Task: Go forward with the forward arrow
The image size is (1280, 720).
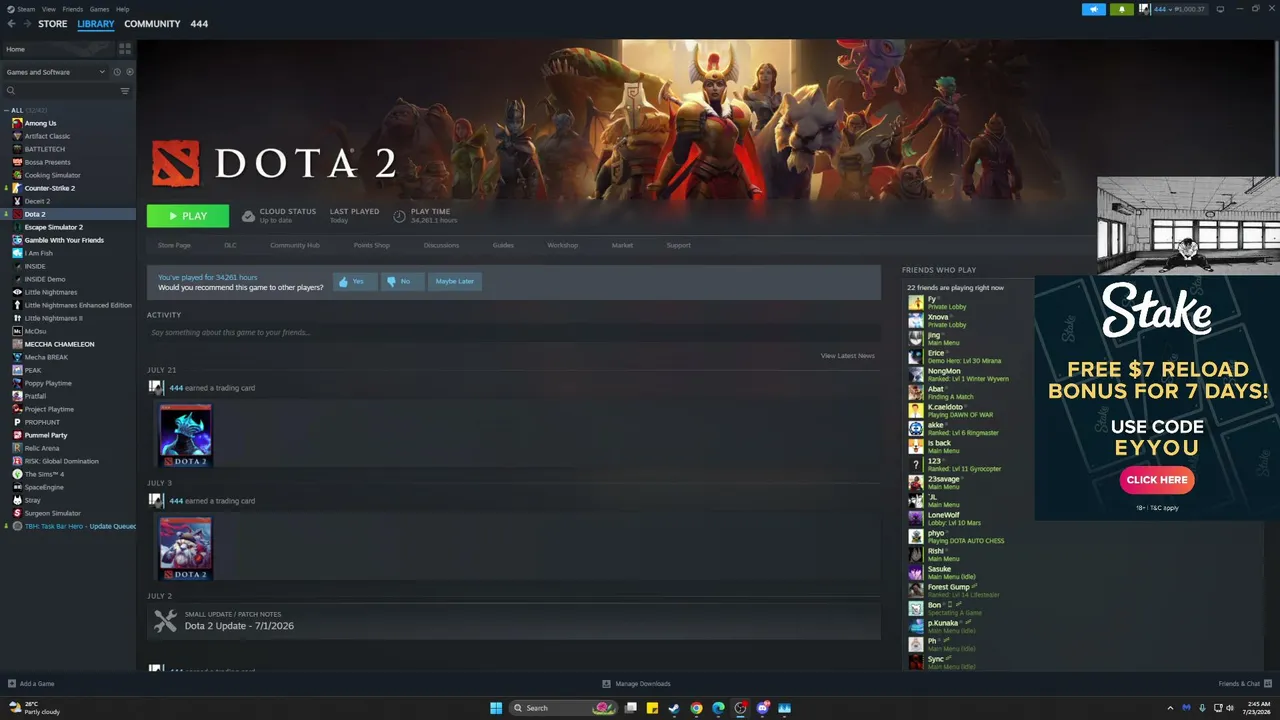Action: (26, 24)
